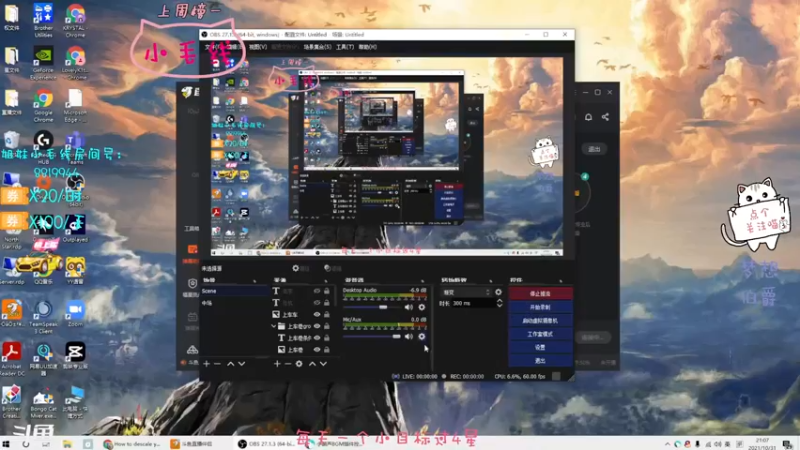Toggle visibility of second text source
The height and width of the screenshot is (450, 800).
(317, 303)
